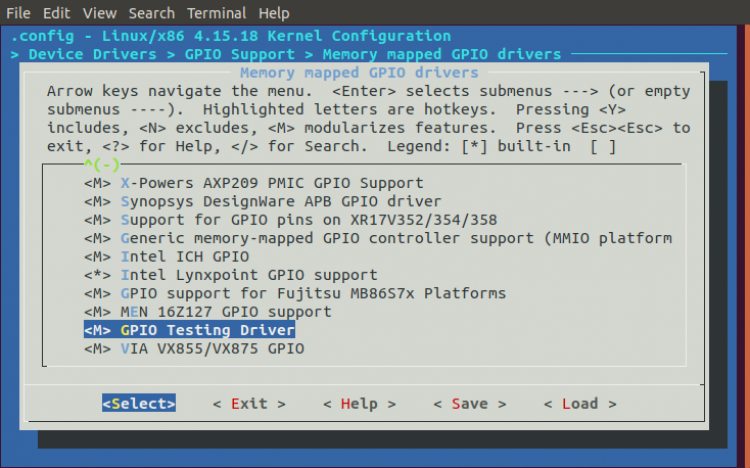
Task: Open the View menu
Action: [x=100, y=13]
